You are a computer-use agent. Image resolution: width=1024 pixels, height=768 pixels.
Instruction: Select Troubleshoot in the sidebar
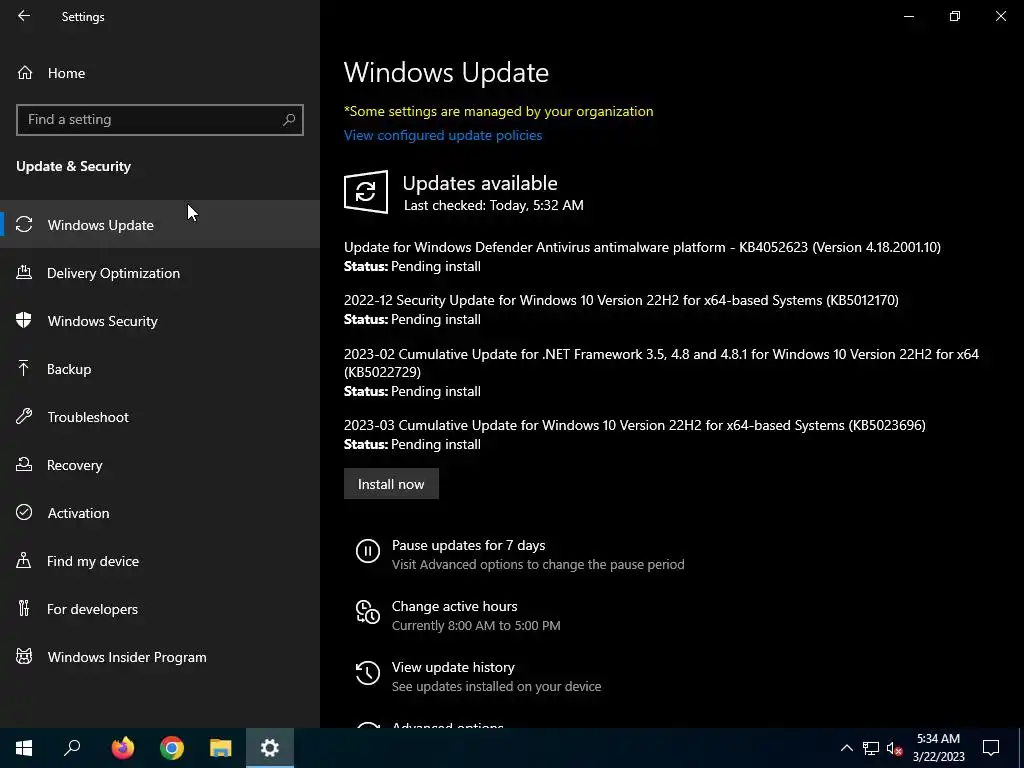point(160,417)
